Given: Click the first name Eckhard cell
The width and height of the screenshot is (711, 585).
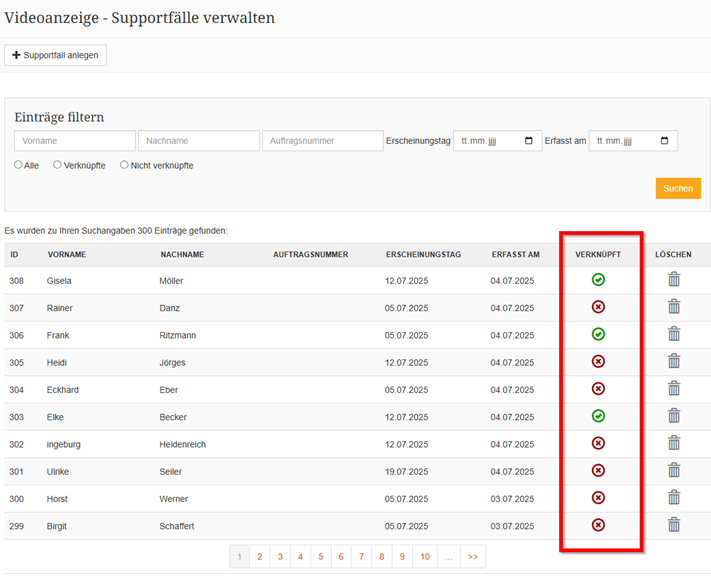Looking at the screenshot, I should pos(63,390).
